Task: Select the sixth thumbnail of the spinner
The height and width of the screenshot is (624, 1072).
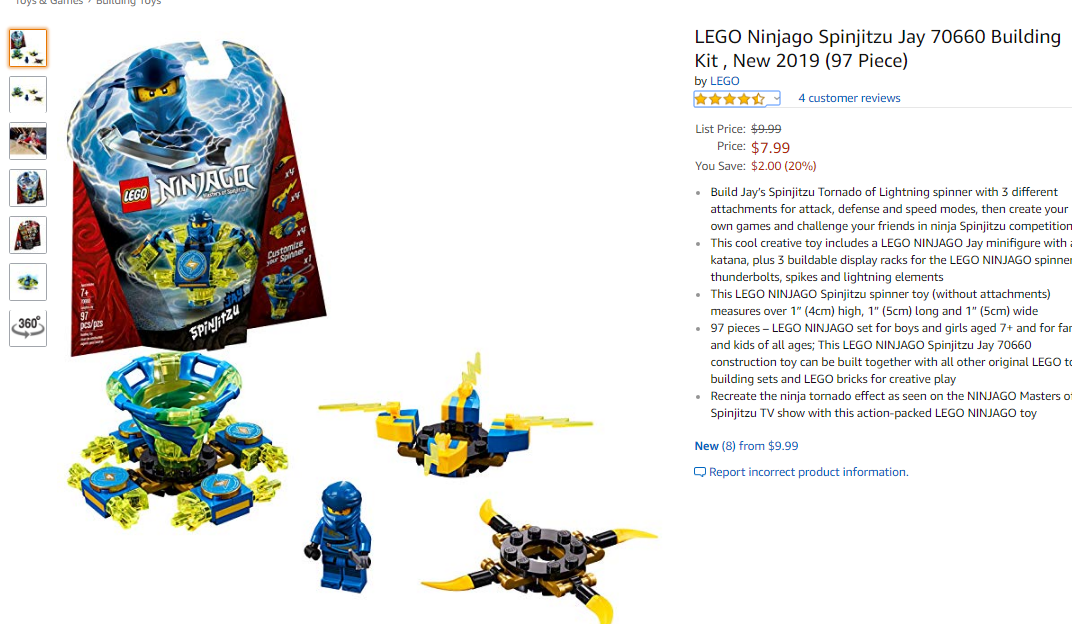Action: (x=28, y=282)
